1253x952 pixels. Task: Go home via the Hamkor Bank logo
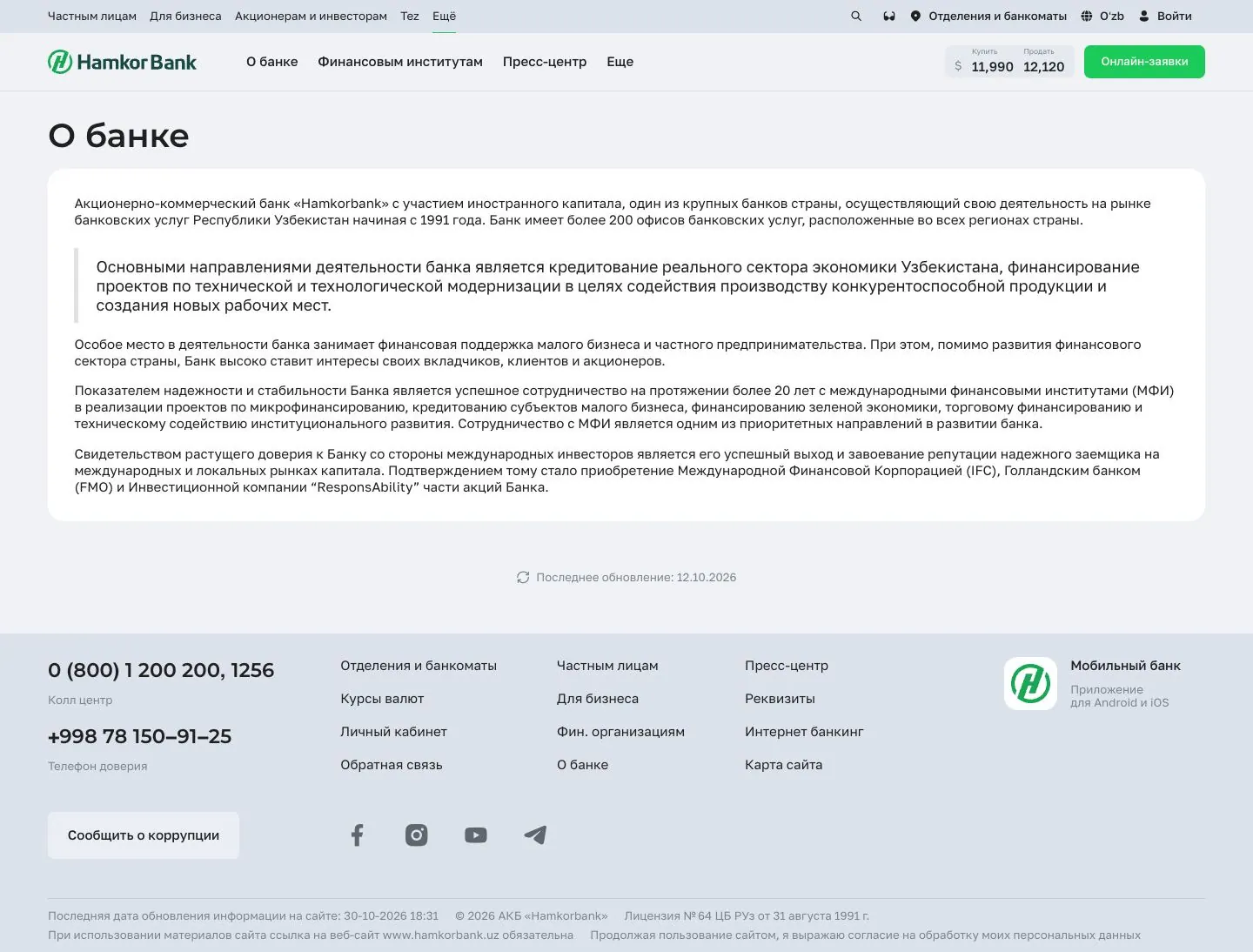(122, 62)
